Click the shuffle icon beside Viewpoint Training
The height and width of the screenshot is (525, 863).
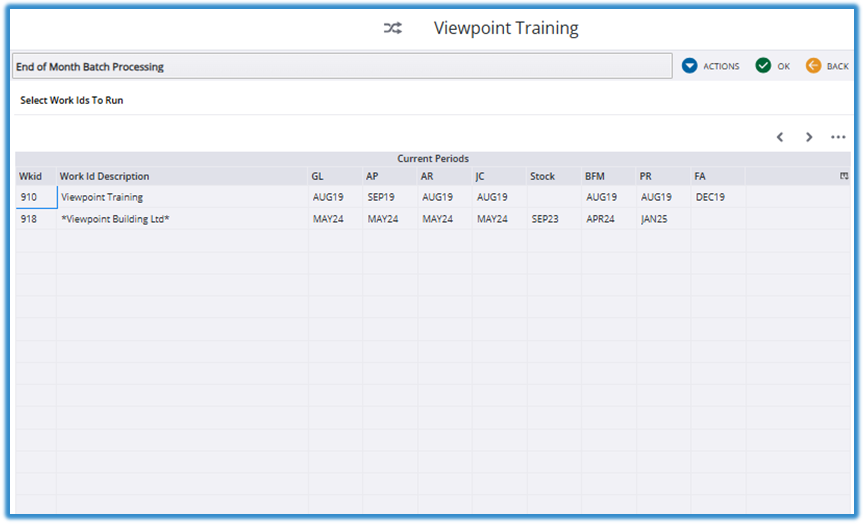tap(393, 29)
